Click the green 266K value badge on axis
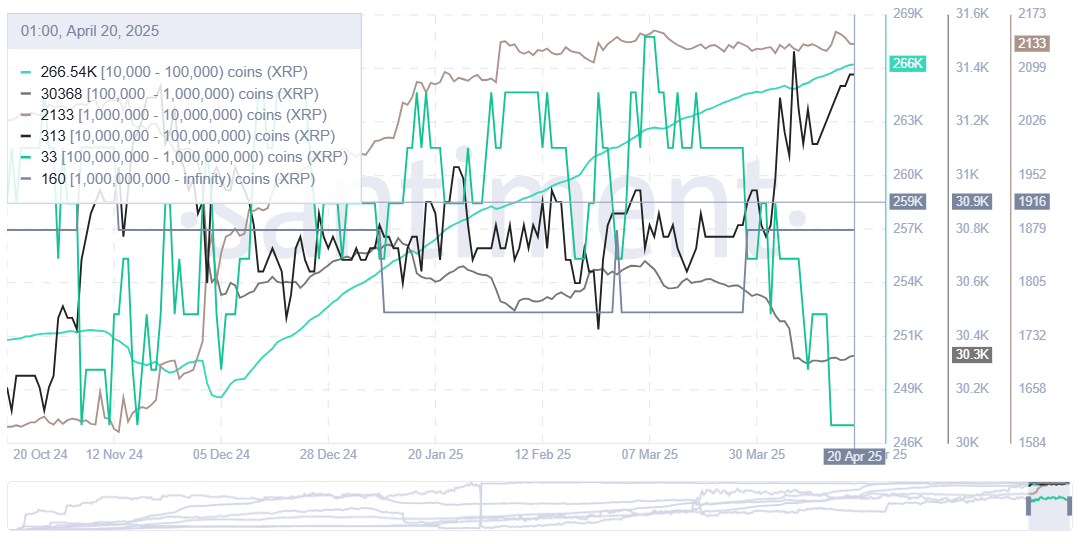This screenshot has height=544, width=1085. [x=907, y=64]
